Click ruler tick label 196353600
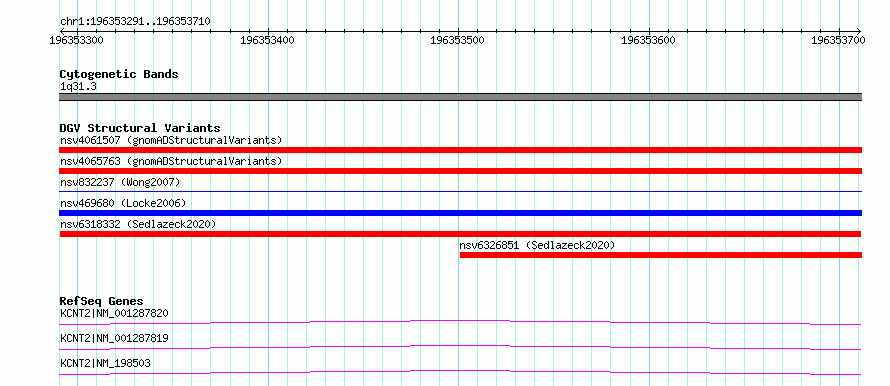890x386 pixels. (x=649, y=40)
